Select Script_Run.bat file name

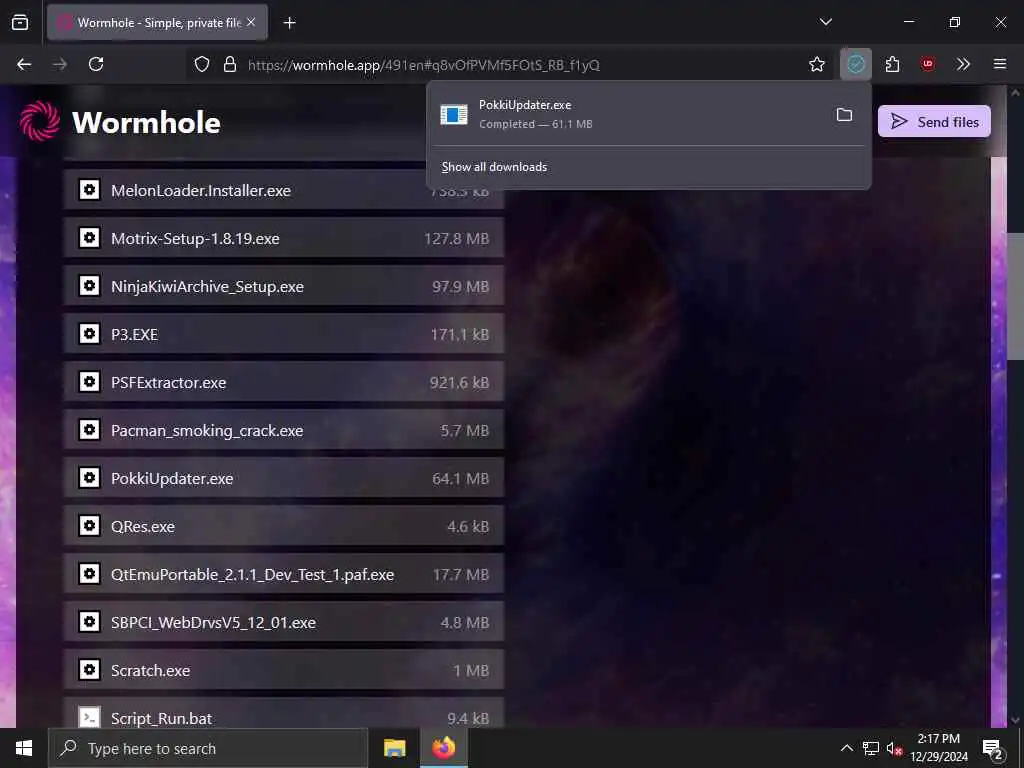(x=161, y=718)
